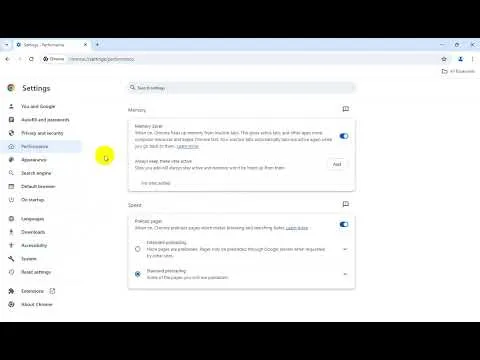Open the tab search dropdown

(6, 44)
